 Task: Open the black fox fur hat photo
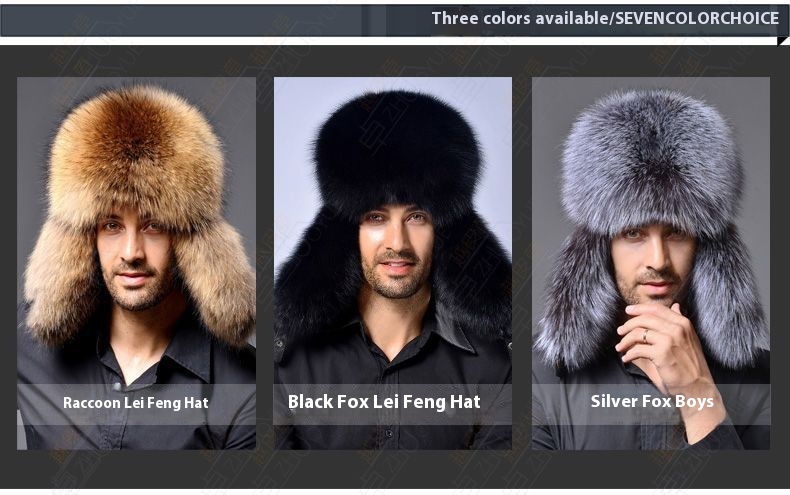pos(392,263)
